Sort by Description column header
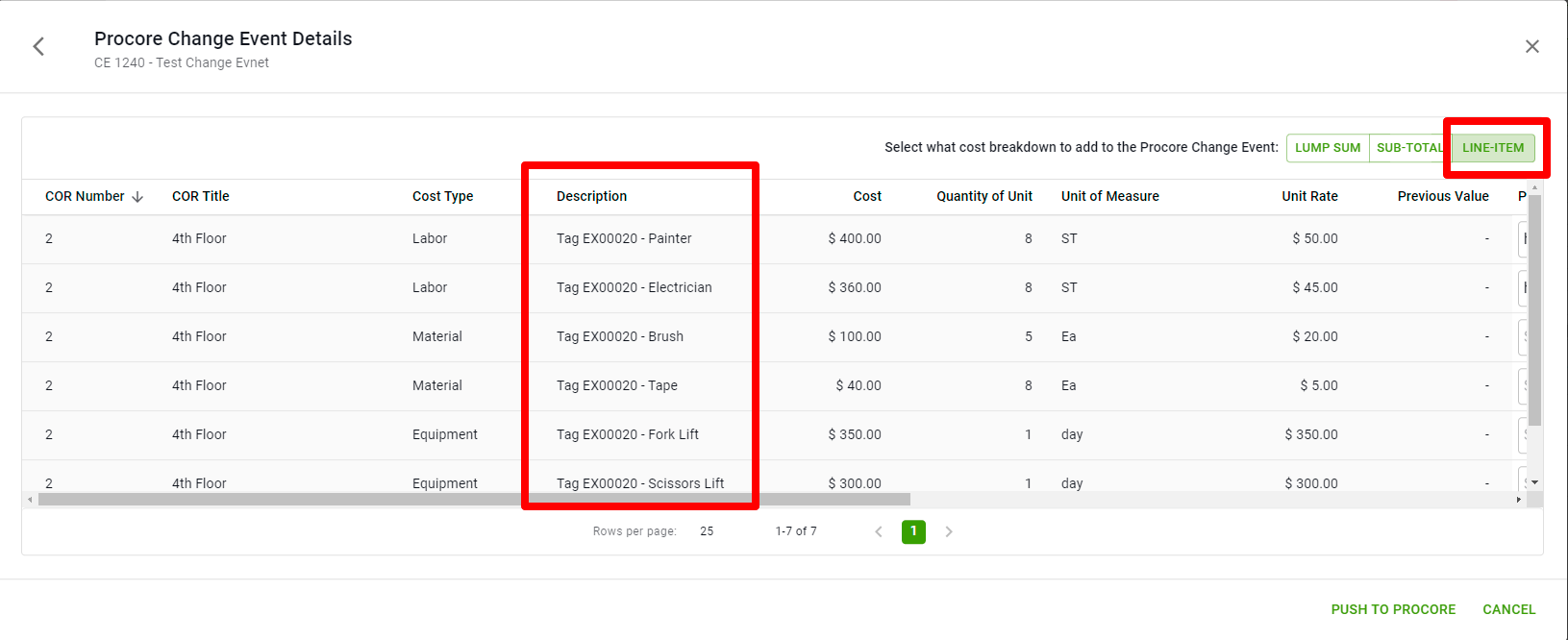Viewport: 1568px width, 640px height. [591, 196]
